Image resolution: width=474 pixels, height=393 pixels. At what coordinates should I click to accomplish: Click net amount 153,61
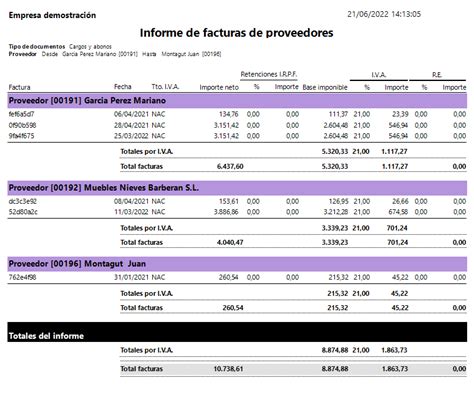229,201
